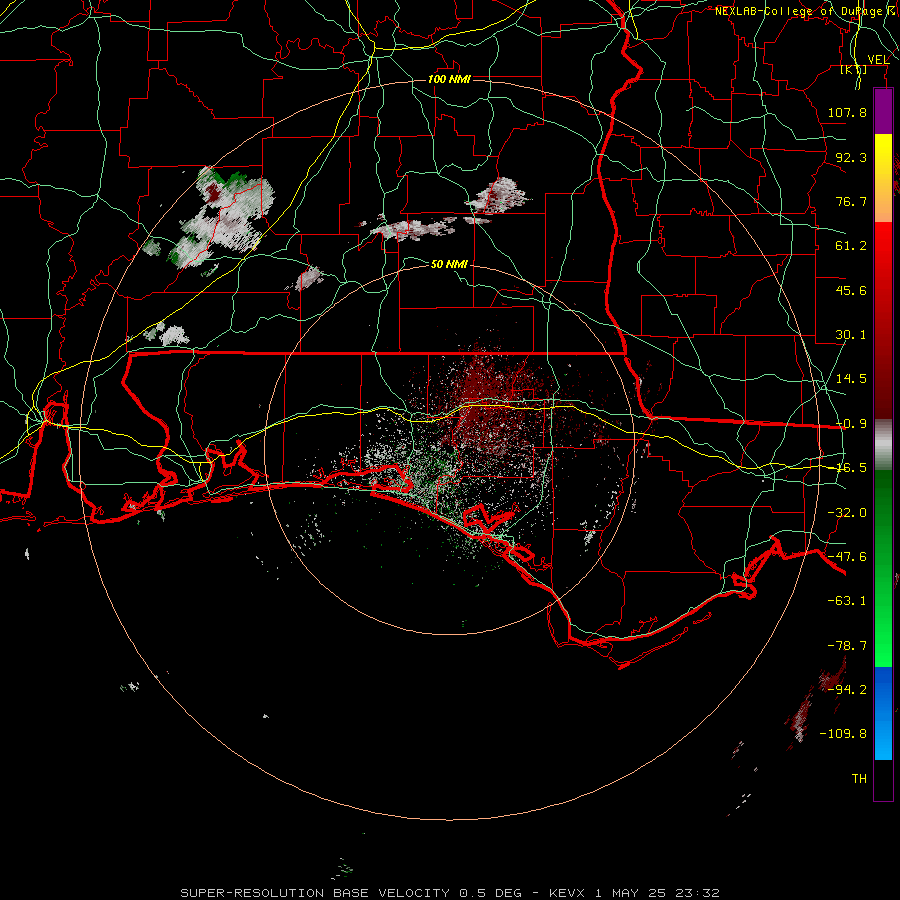Screen dimensions: 900x900
Task: Click the Super-Resolution Base Velocity caption
Action: pyautogui.click(x=449, y=893)
